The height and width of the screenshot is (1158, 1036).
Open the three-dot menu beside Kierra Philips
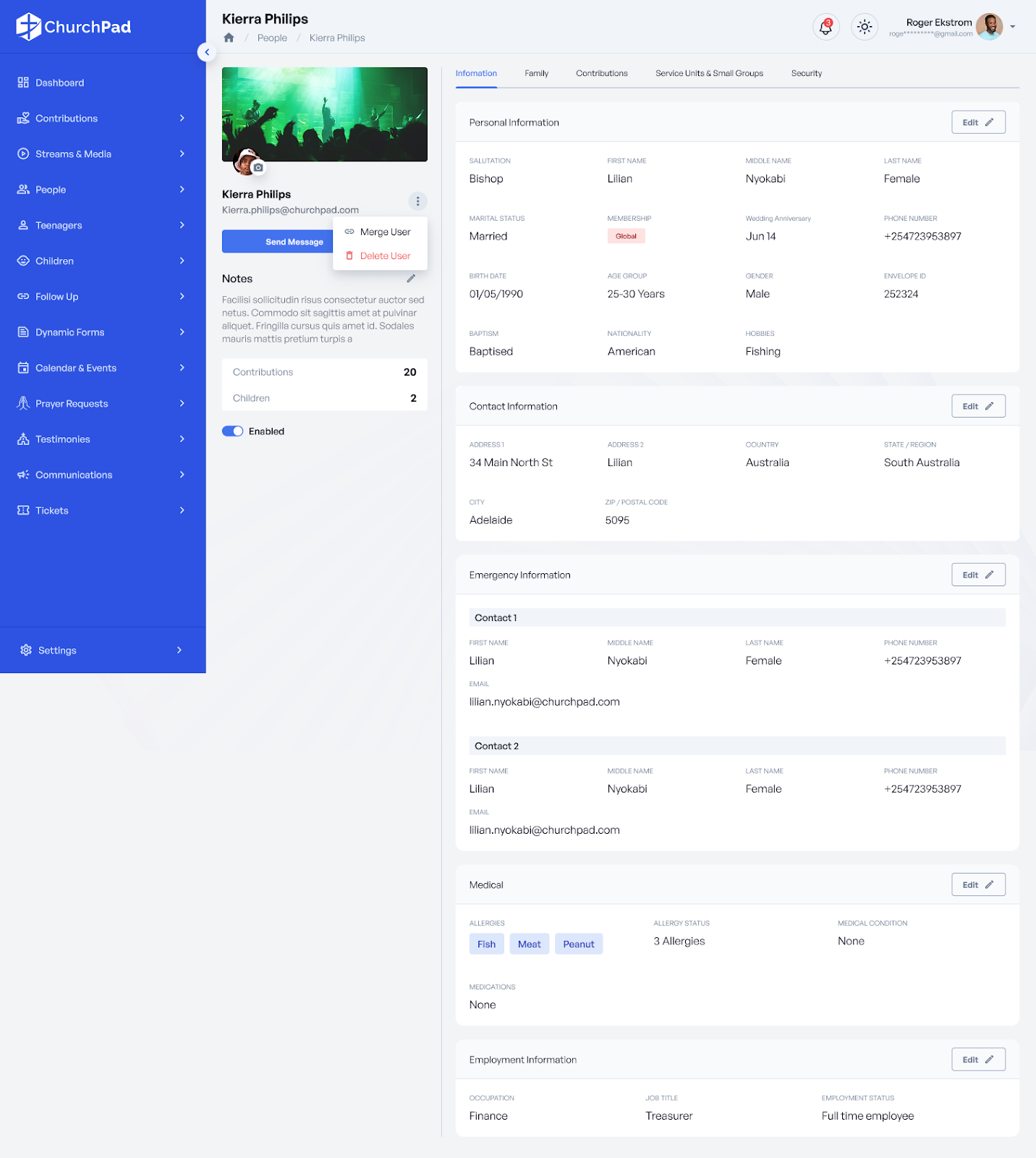417,201
